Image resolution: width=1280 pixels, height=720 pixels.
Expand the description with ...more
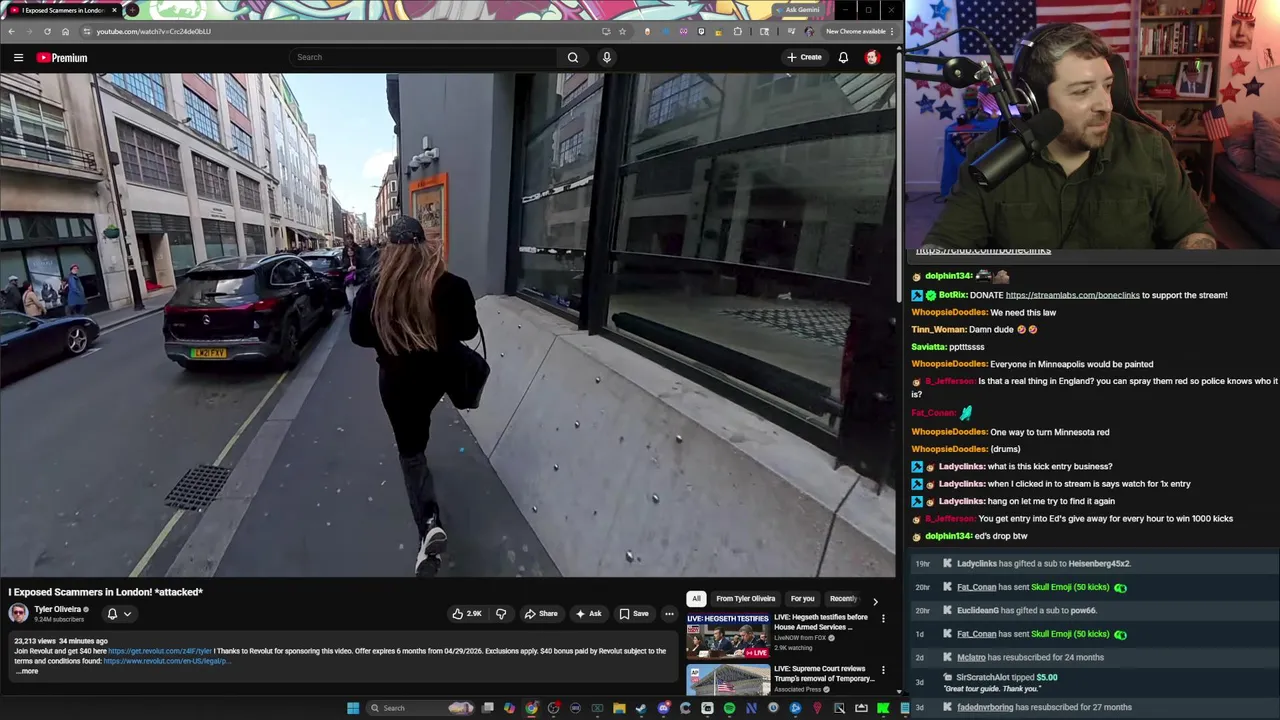pos(27,671)
